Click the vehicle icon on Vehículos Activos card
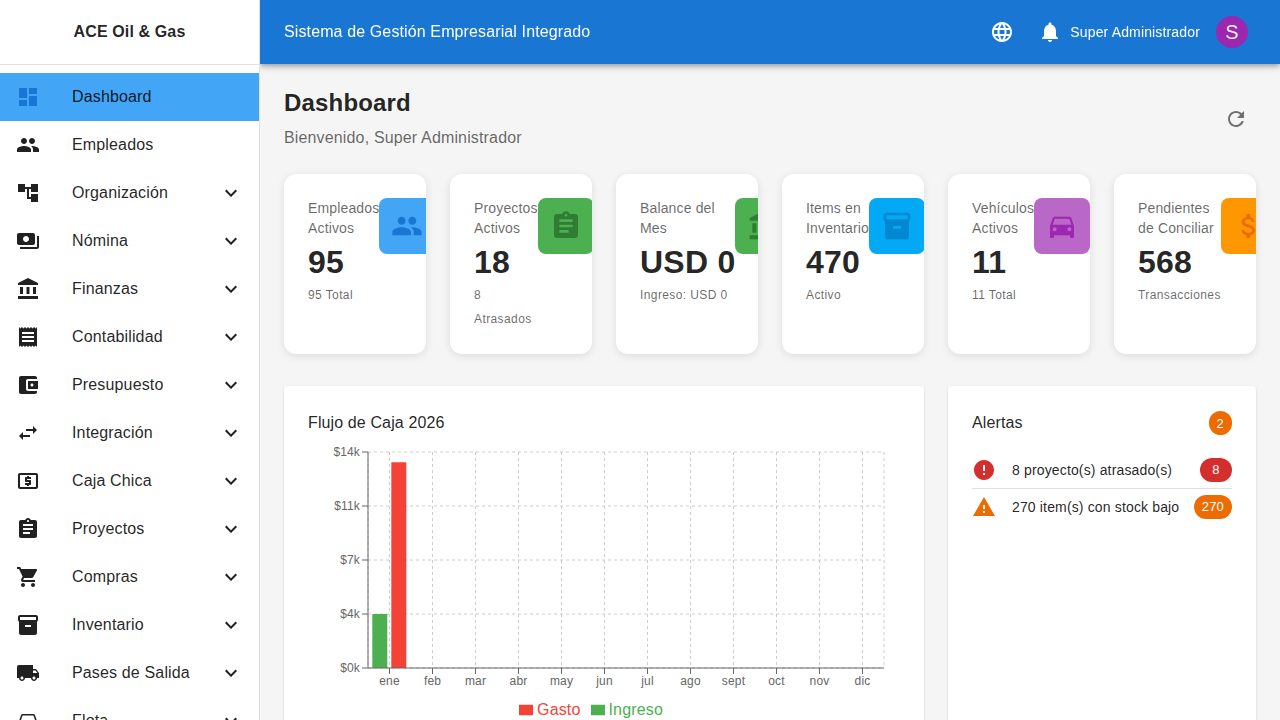Image resolution: width=1280 pixels, height=720 pixels. 1061,226
